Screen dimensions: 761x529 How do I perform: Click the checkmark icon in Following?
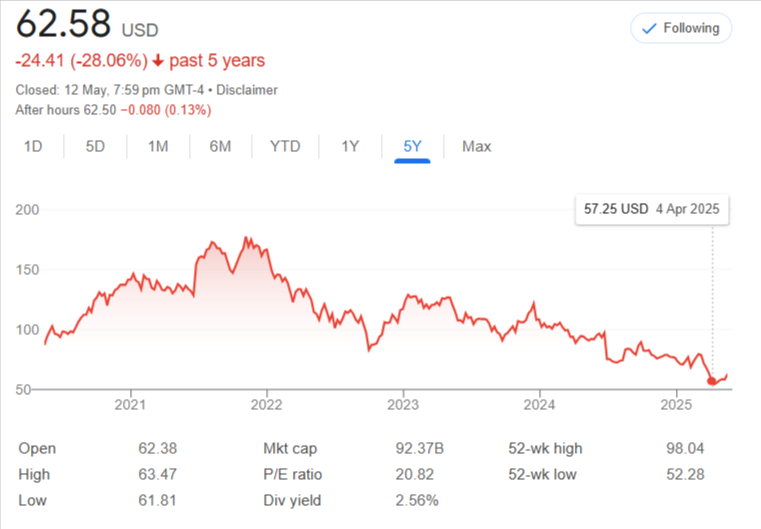(649, 28)
